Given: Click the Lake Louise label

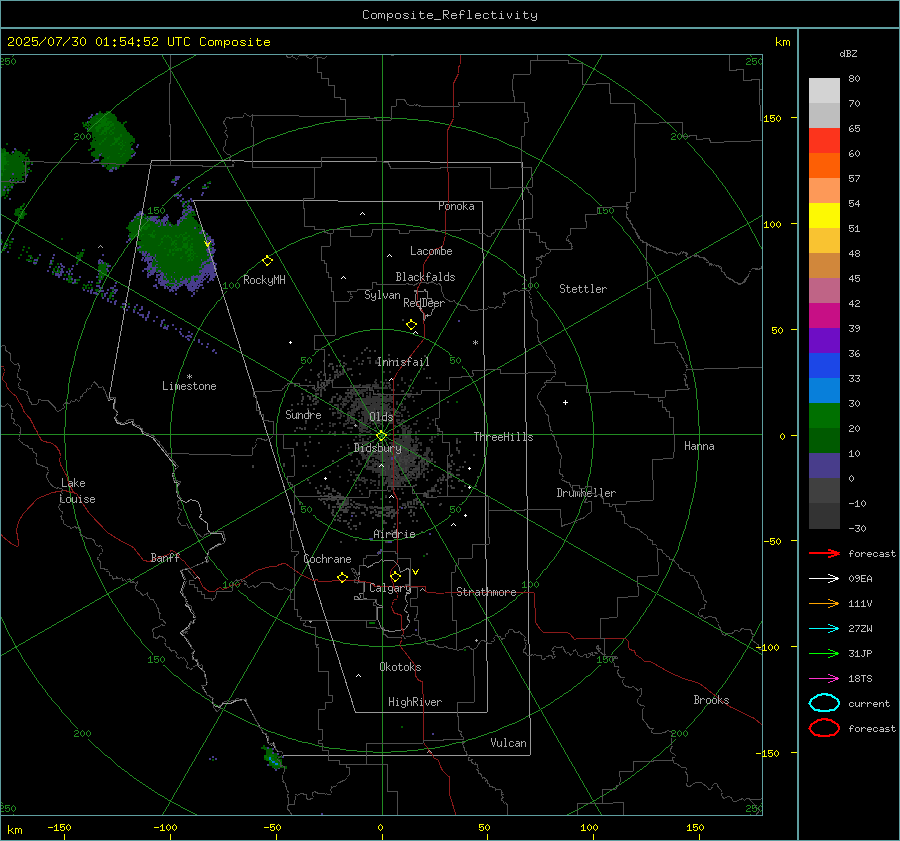Looking at the screenshot, I should [x=77, y=491].
